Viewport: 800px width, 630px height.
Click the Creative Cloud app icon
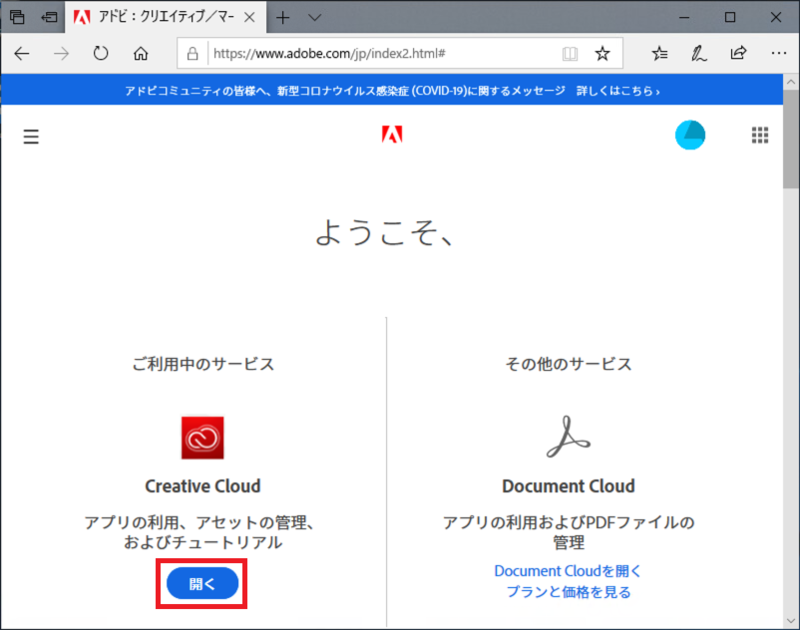click(x=203, y=438)
